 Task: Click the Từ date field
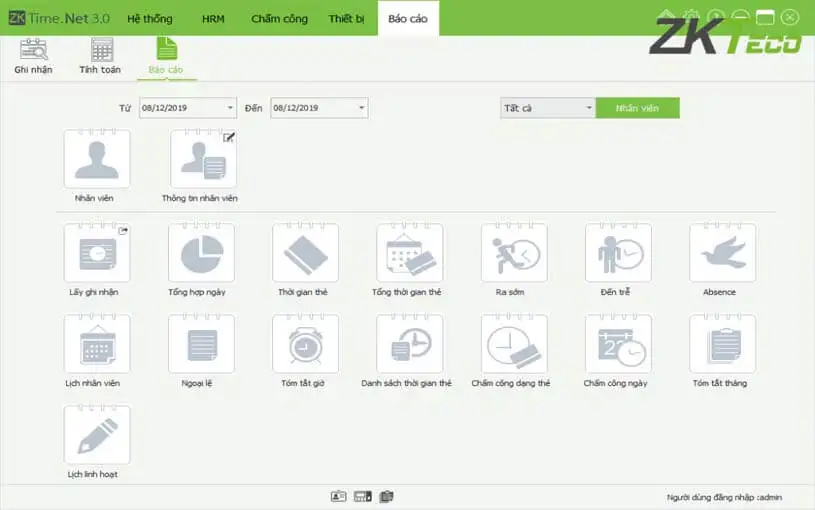188,108
